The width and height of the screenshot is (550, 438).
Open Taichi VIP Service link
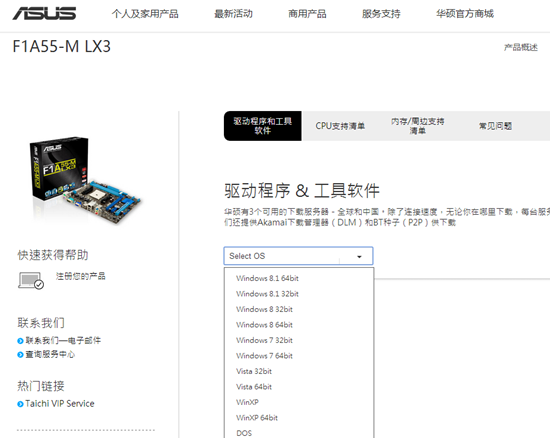point(60,404)
